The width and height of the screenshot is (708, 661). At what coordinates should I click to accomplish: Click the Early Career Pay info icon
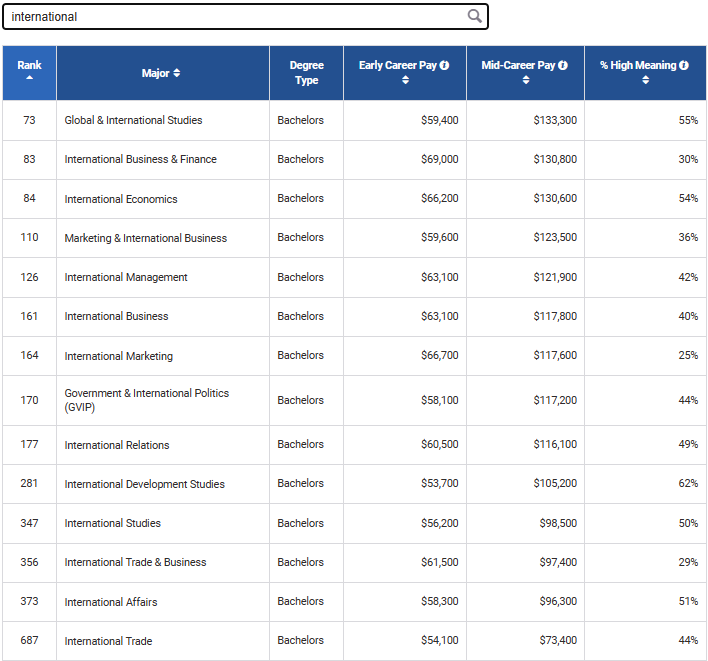(444, 65)
